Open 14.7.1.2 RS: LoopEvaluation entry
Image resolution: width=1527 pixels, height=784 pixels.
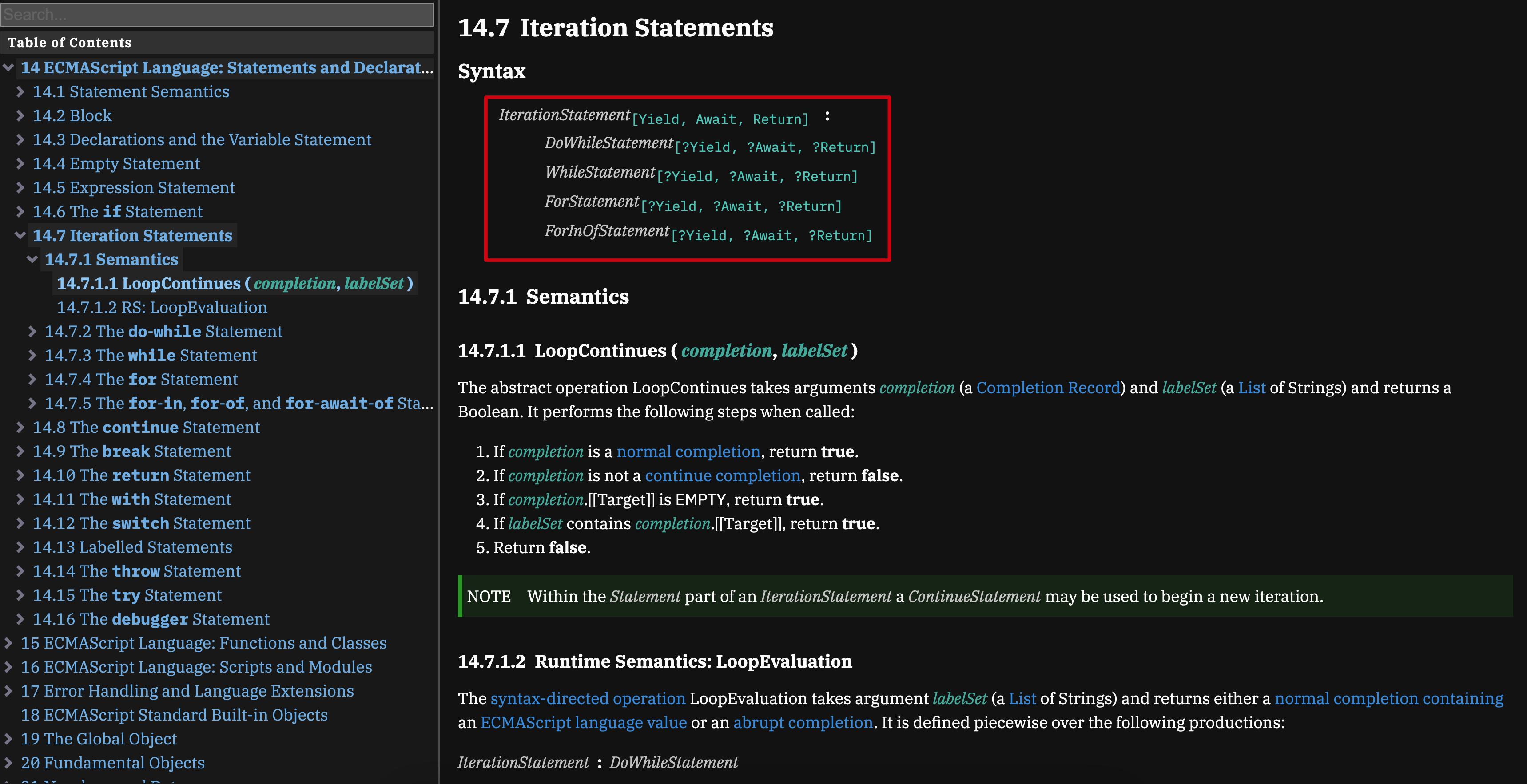click(162, 307)
